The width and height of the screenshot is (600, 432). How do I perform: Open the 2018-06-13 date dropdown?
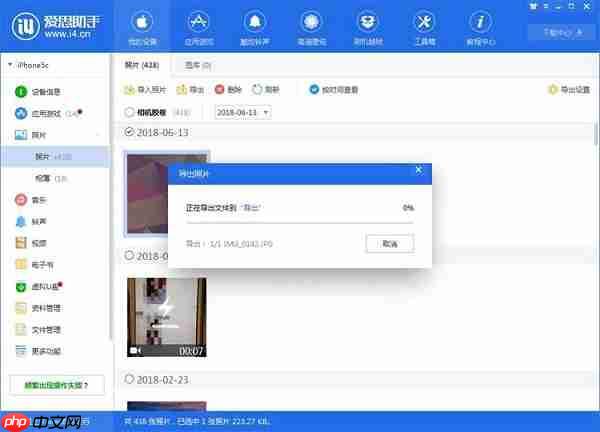243,112
